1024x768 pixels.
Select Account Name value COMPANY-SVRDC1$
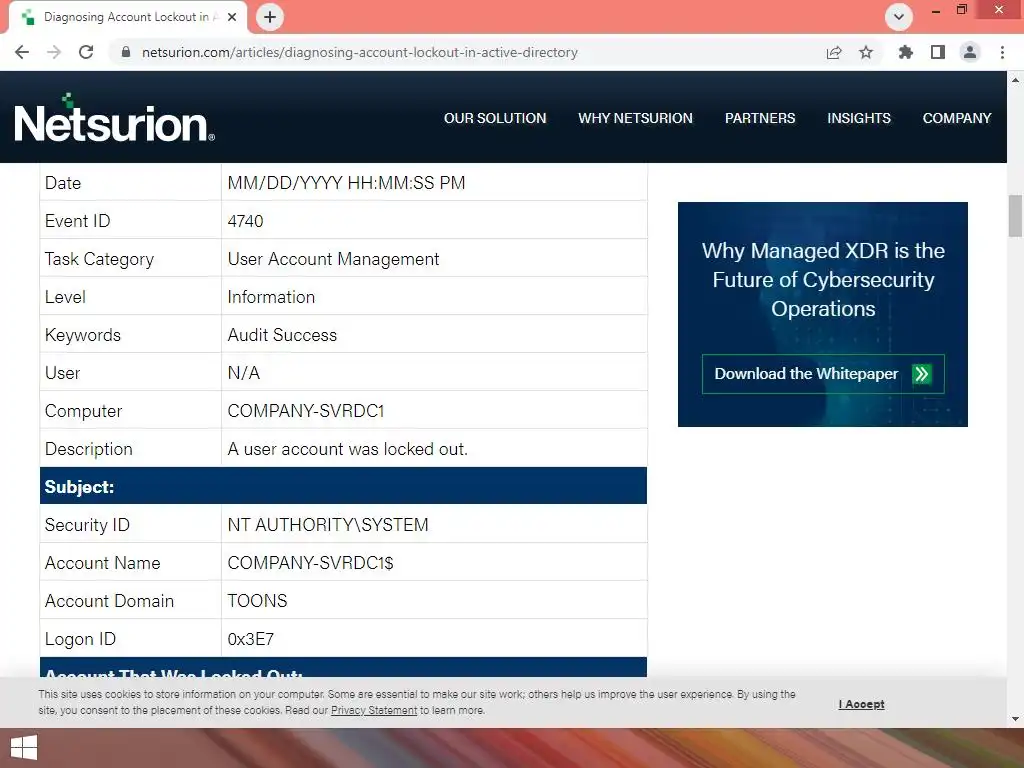coord(310,563)
